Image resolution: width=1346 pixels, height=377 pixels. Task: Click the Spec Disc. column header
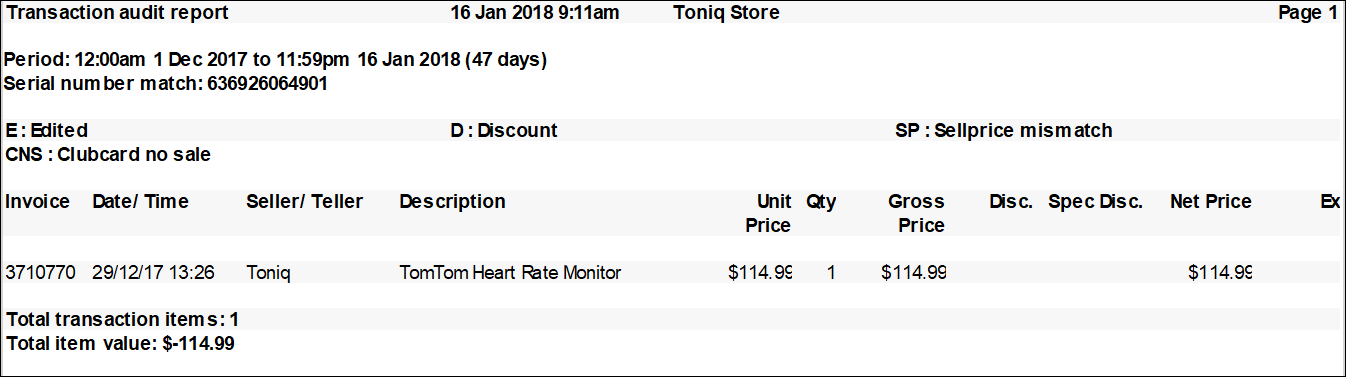(1095, 202)
